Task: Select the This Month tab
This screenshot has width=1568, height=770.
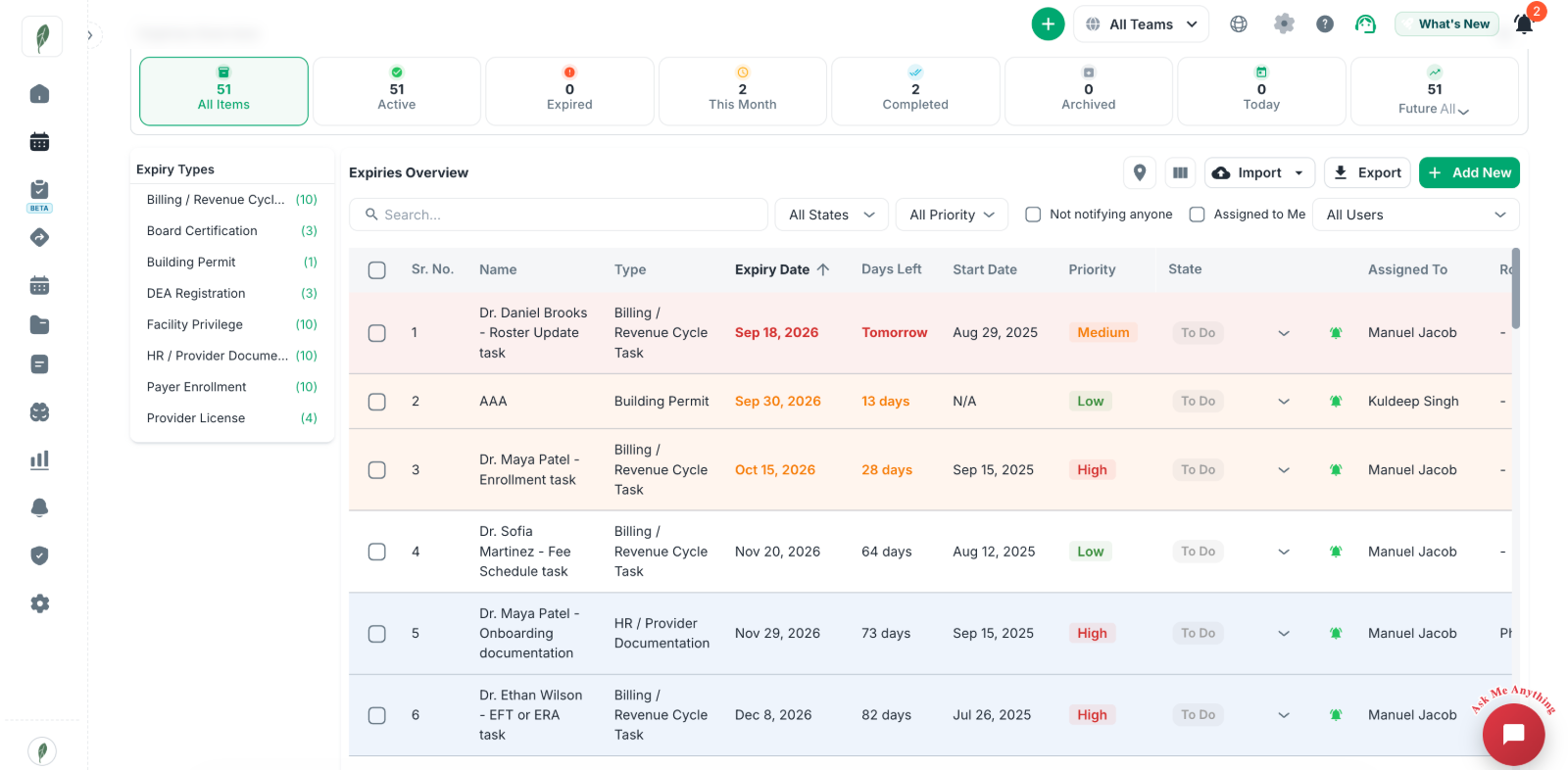Action: tap(743, 91)
